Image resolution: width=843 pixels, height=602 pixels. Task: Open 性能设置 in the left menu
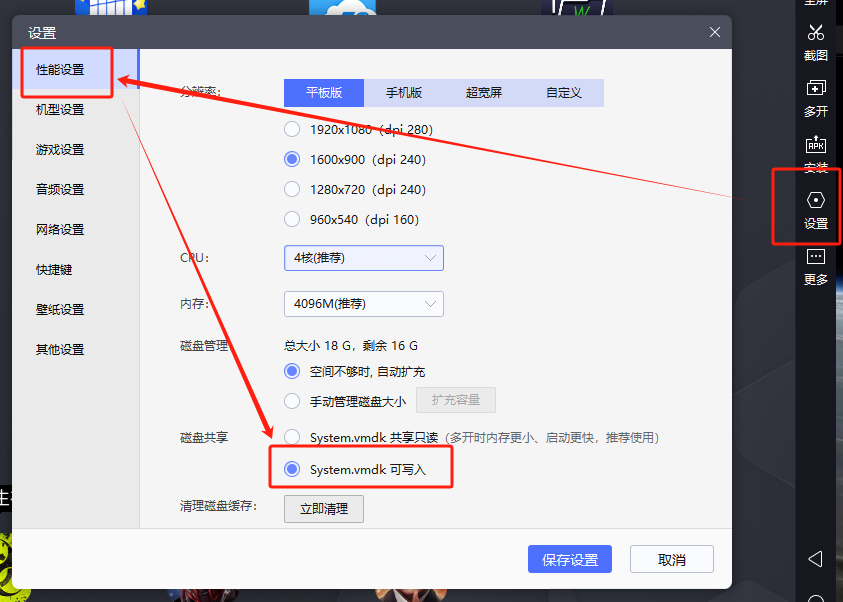(x=75, y=69)
